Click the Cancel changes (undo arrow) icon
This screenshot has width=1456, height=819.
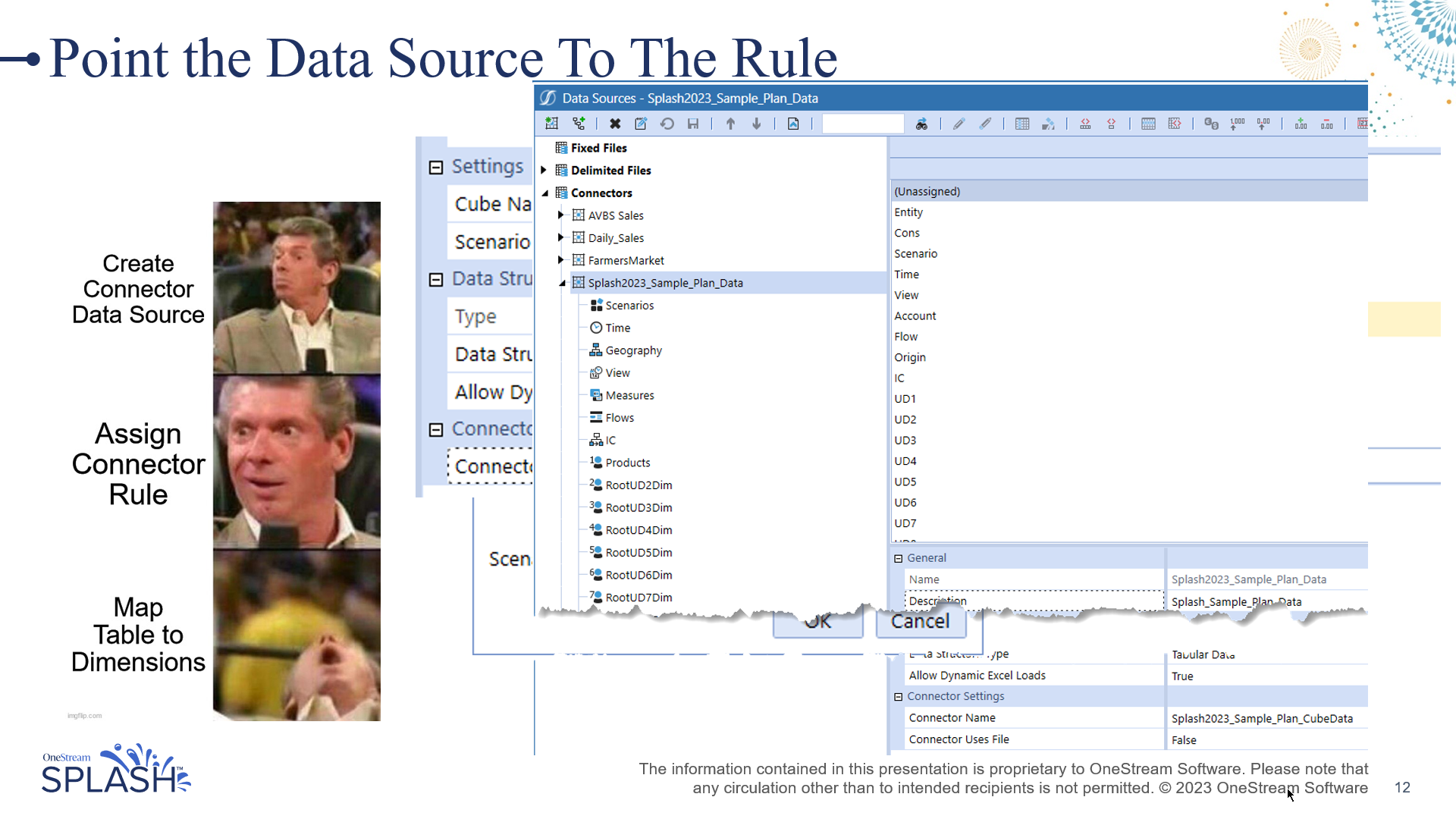[667, 124]
